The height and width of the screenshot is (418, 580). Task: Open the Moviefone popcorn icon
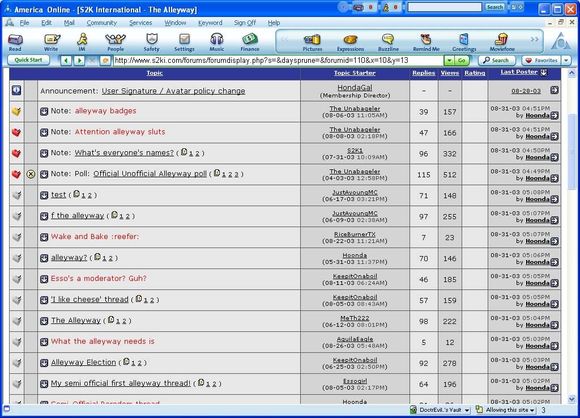click(502, 42)
